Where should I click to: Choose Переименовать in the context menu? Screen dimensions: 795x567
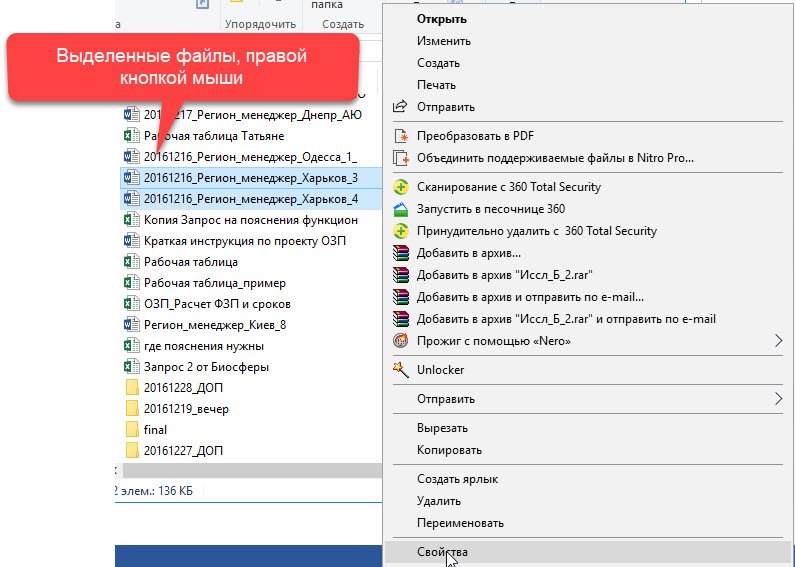[x=460, y=523]
